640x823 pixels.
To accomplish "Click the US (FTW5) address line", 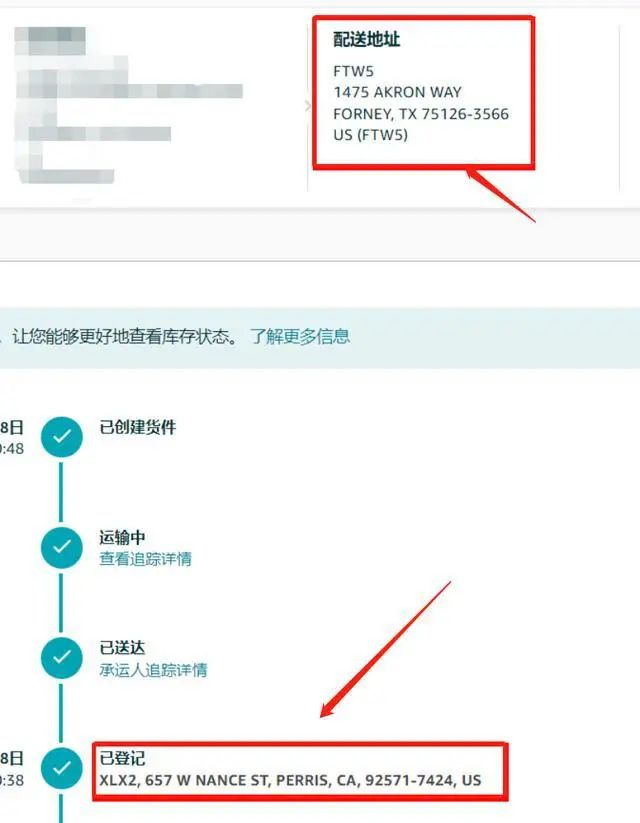I will pyautogui.click(x=370, y=135).
